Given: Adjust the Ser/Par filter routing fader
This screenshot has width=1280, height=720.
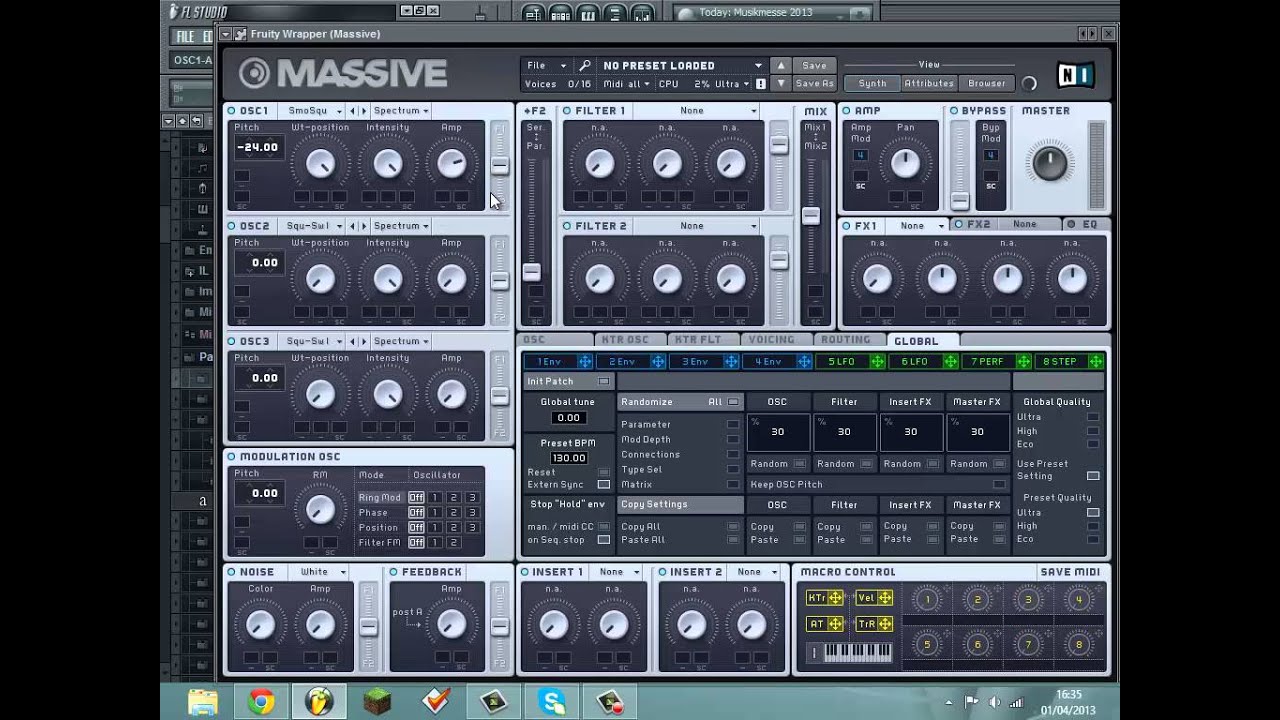Looking at the screenshot, I should coord(532,271).
